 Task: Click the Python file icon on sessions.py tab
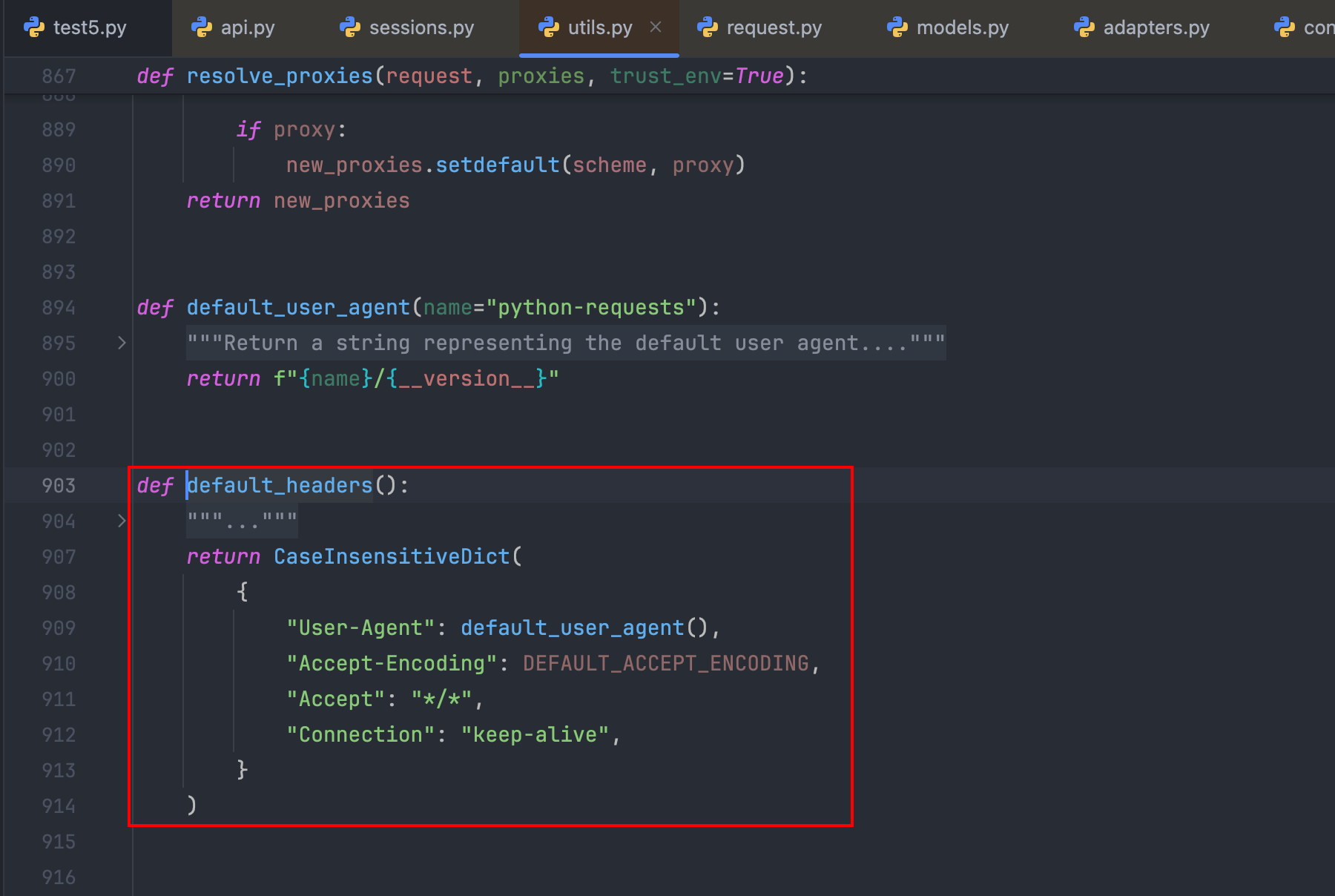point(350,28)
